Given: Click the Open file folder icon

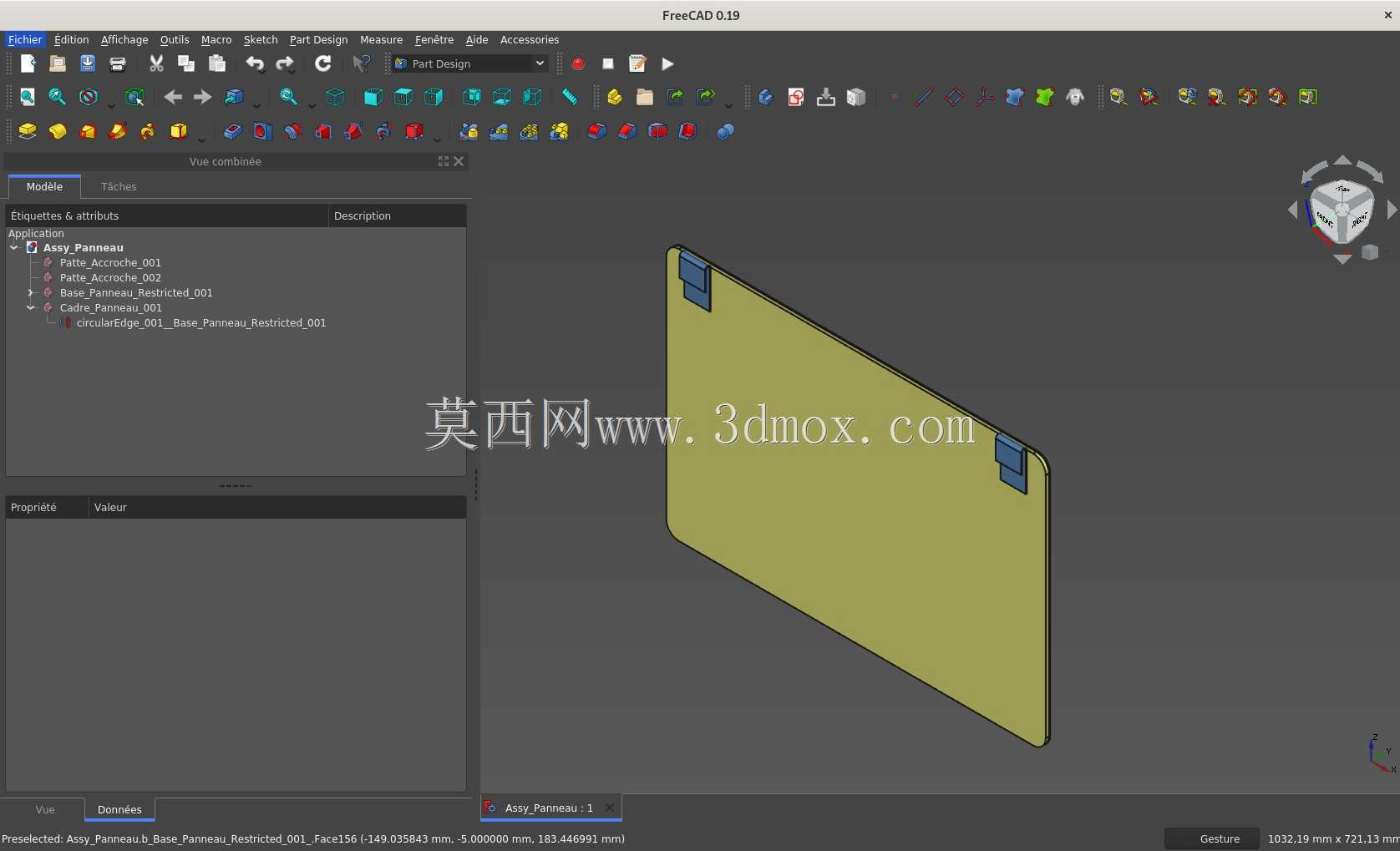Looking at the screenshot, I should click(x=58, y=63).
